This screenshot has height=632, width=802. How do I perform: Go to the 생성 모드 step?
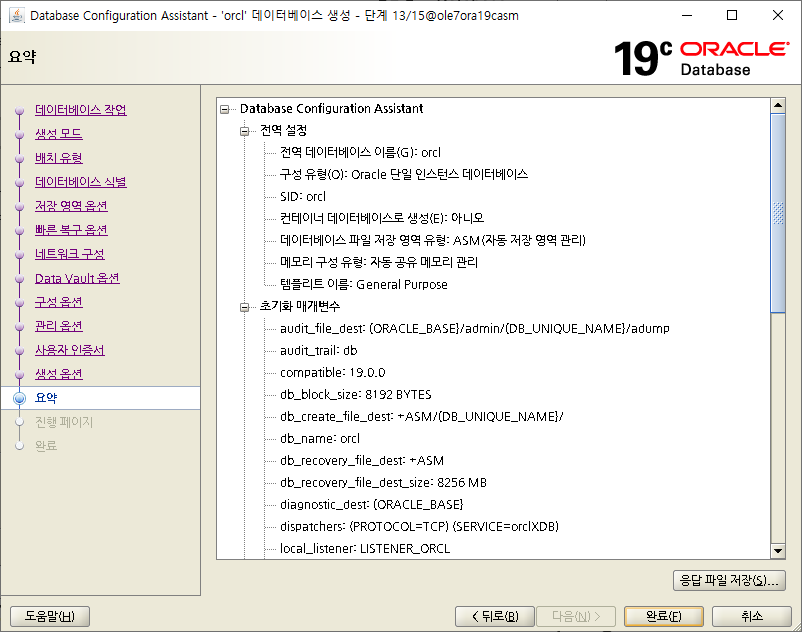59,134
